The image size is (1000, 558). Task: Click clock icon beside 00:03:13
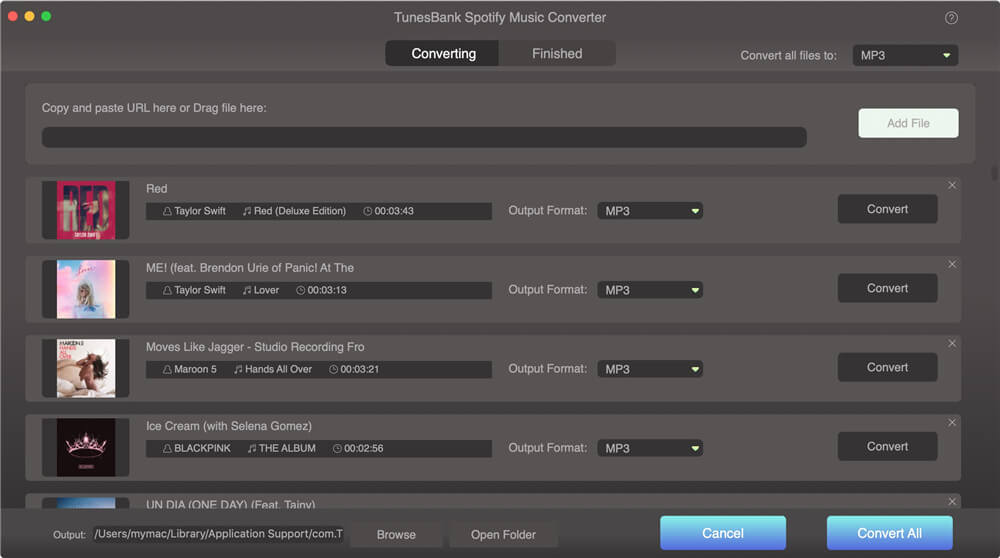[300, 290]
